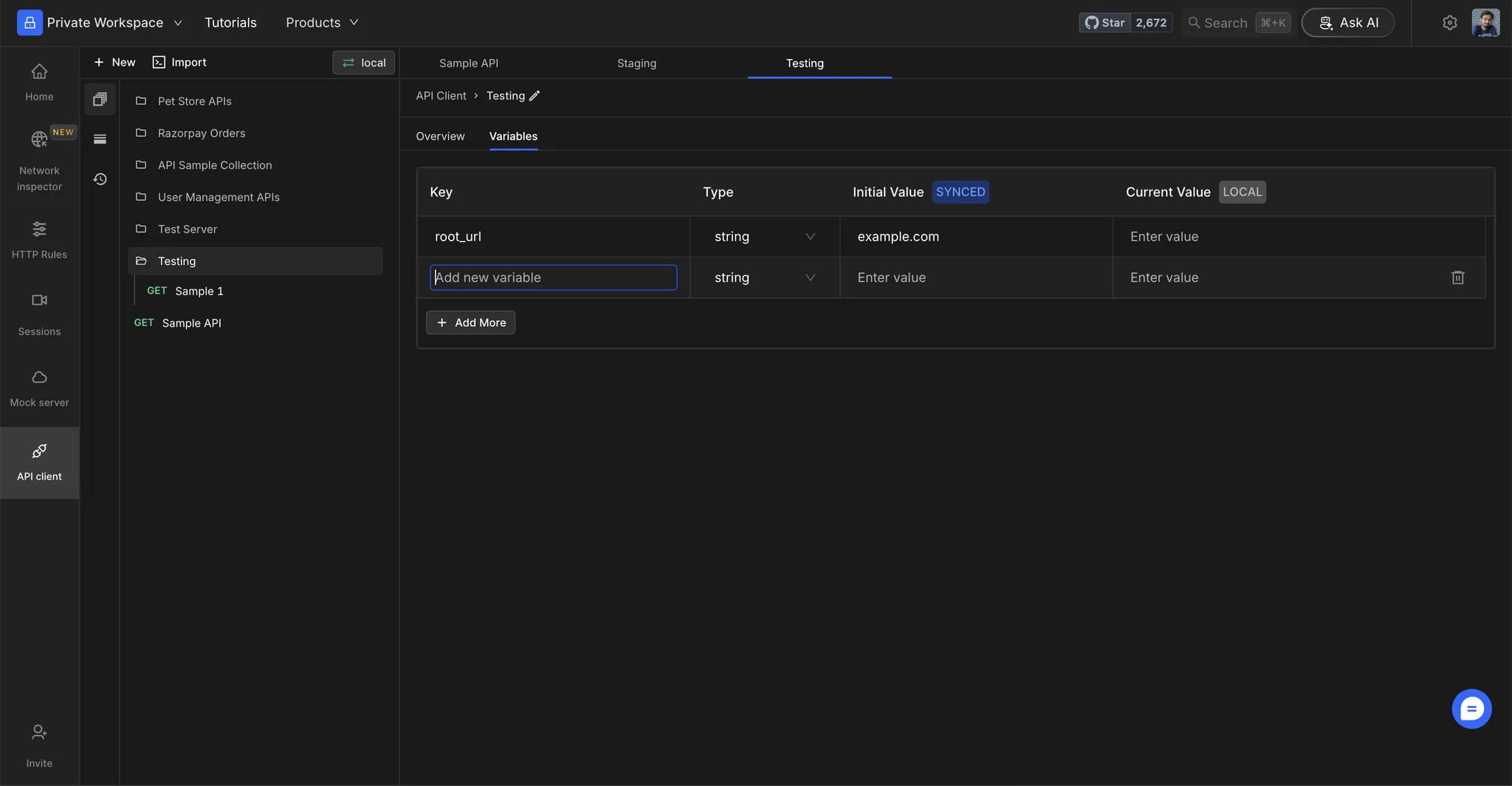Image resolution: width=1512 pixels, height=786 pixels.
Task: Go to Sessions in the sidebar
Action: point(39,313)
